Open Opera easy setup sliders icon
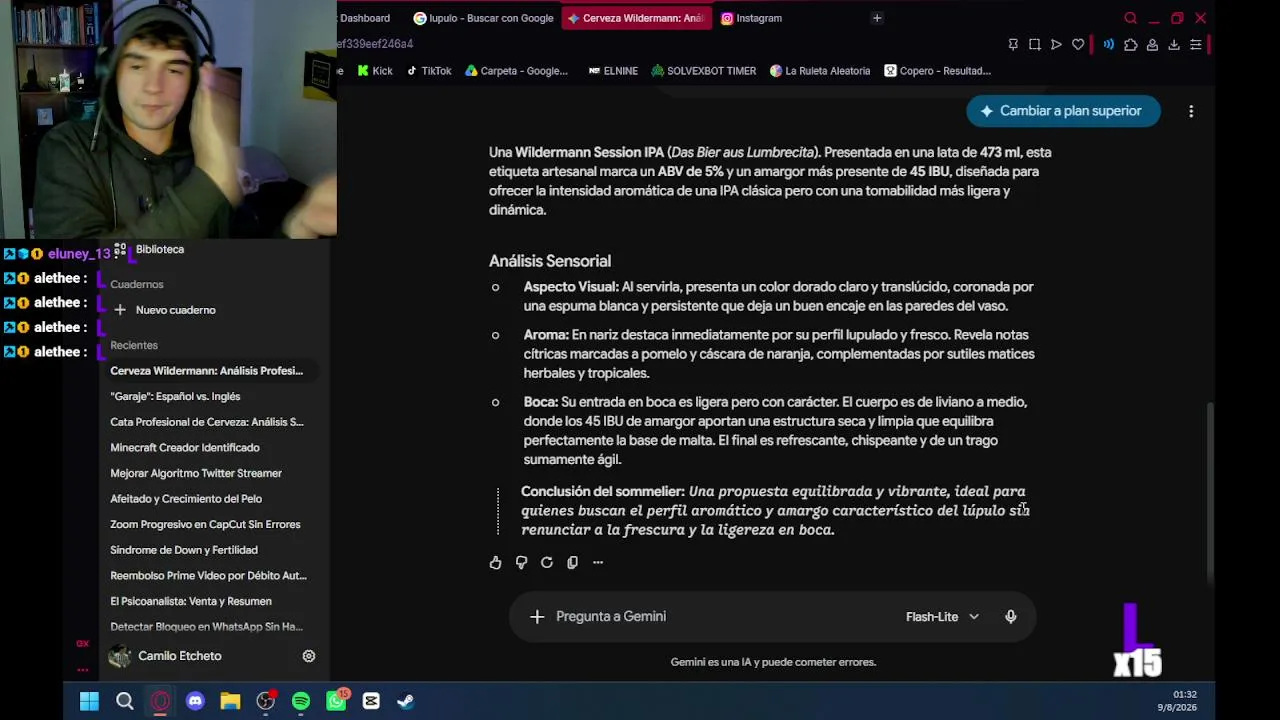Viewport: 1280px width, 720px height. [1195, 44]
